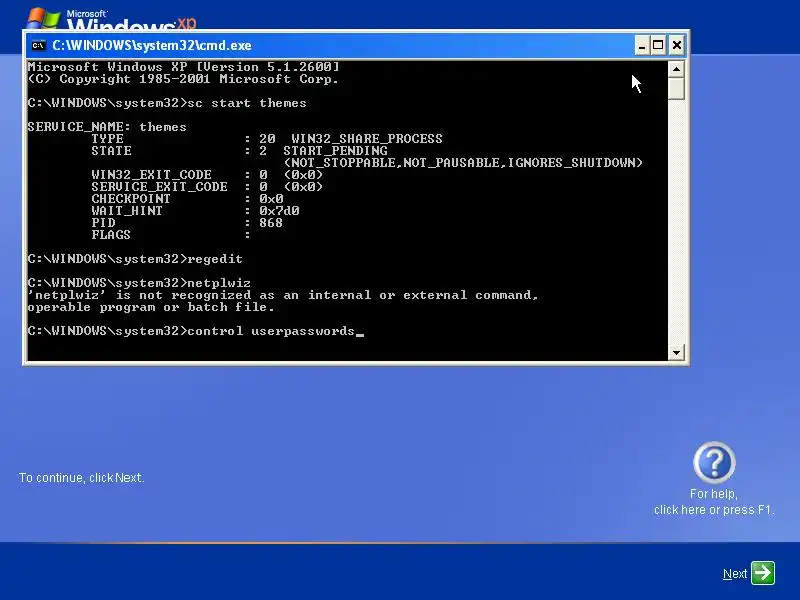This screenshot has height=600, width=800.
Task: Click the cmd.exe title bar icon
Action: pos(38,45)
